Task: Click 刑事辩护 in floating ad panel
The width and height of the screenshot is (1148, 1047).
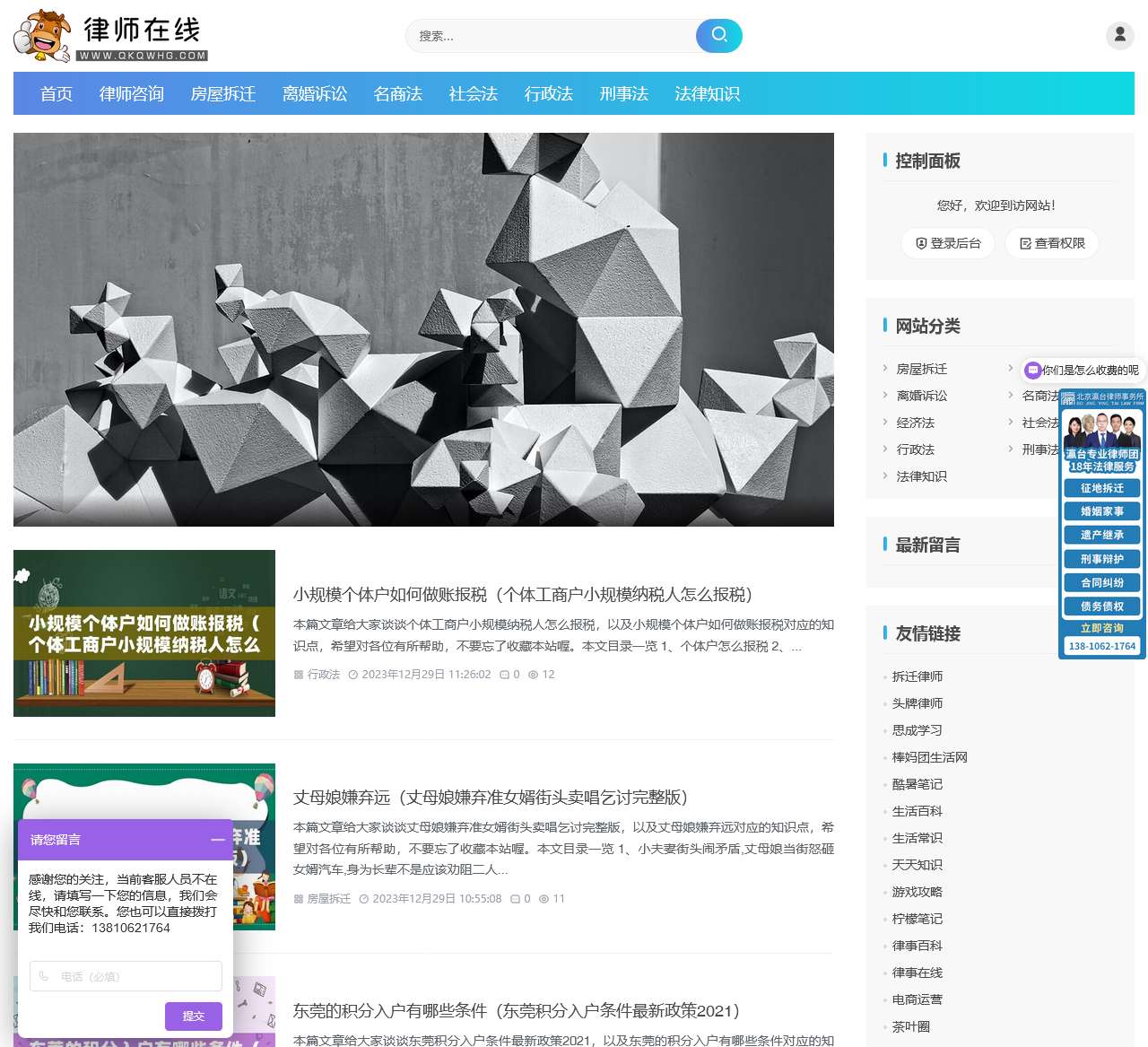Action: tap(1102, 559)
